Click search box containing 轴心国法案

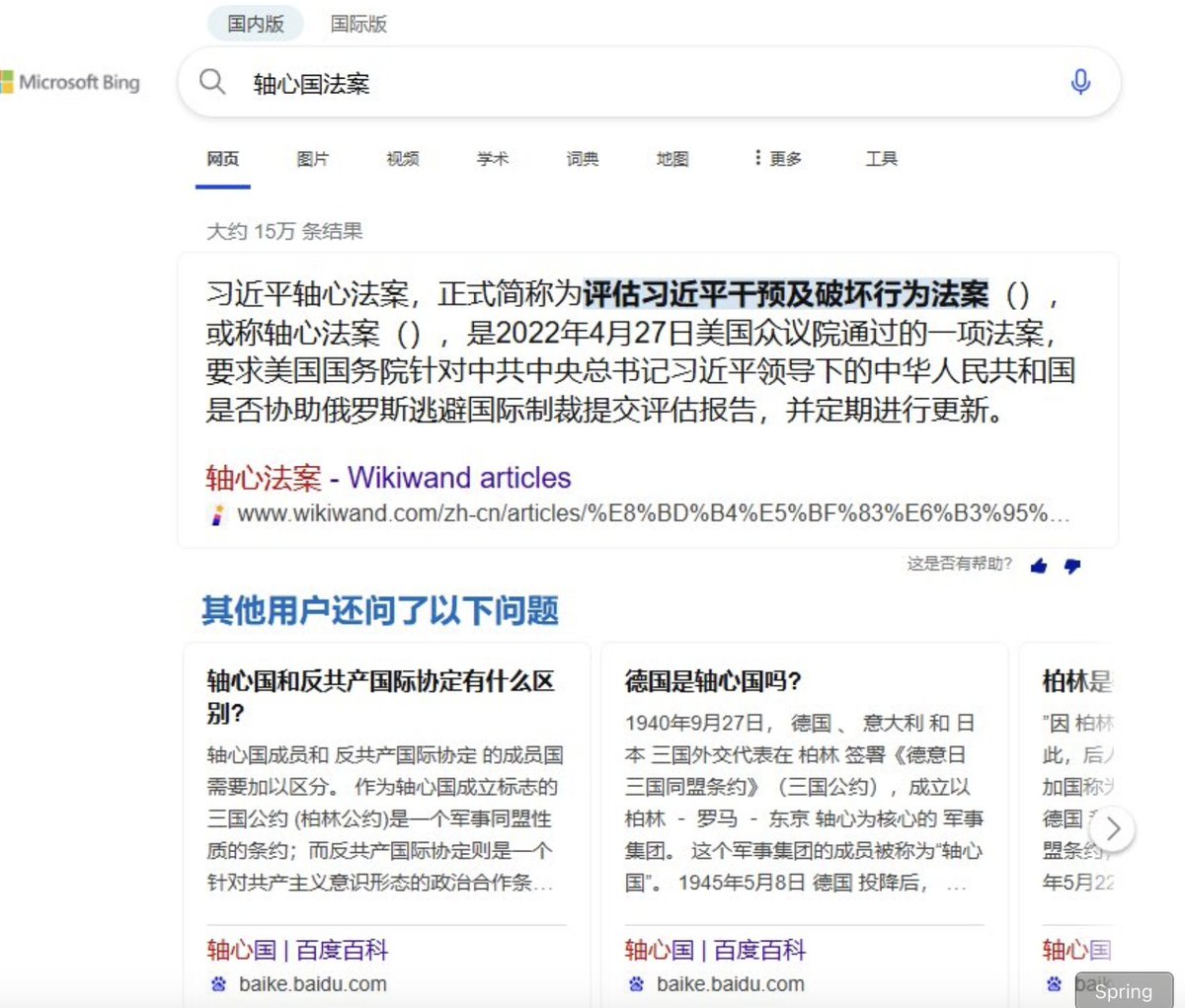click(649, 82)
